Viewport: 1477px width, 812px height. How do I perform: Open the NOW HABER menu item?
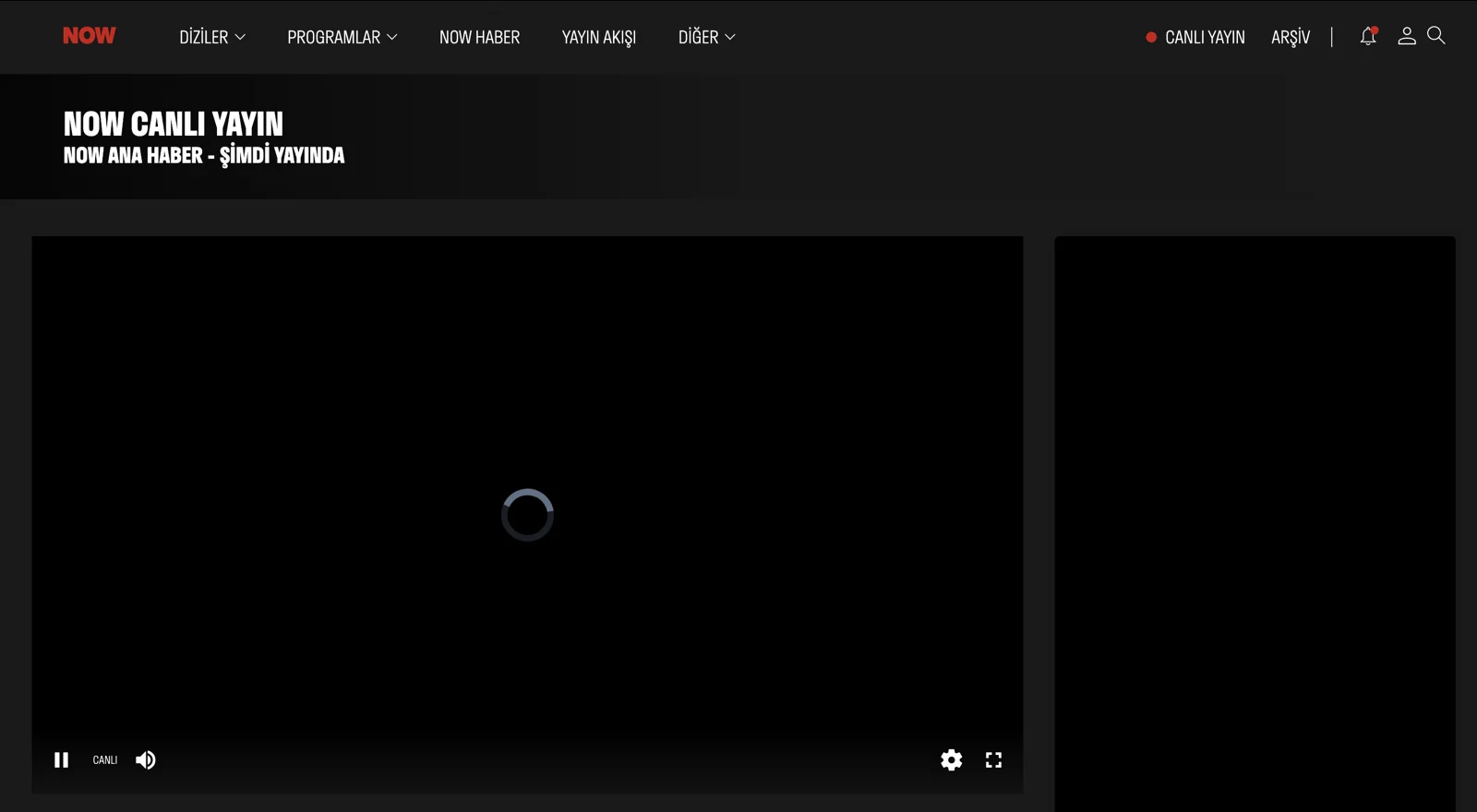click(x=479, y=37)
